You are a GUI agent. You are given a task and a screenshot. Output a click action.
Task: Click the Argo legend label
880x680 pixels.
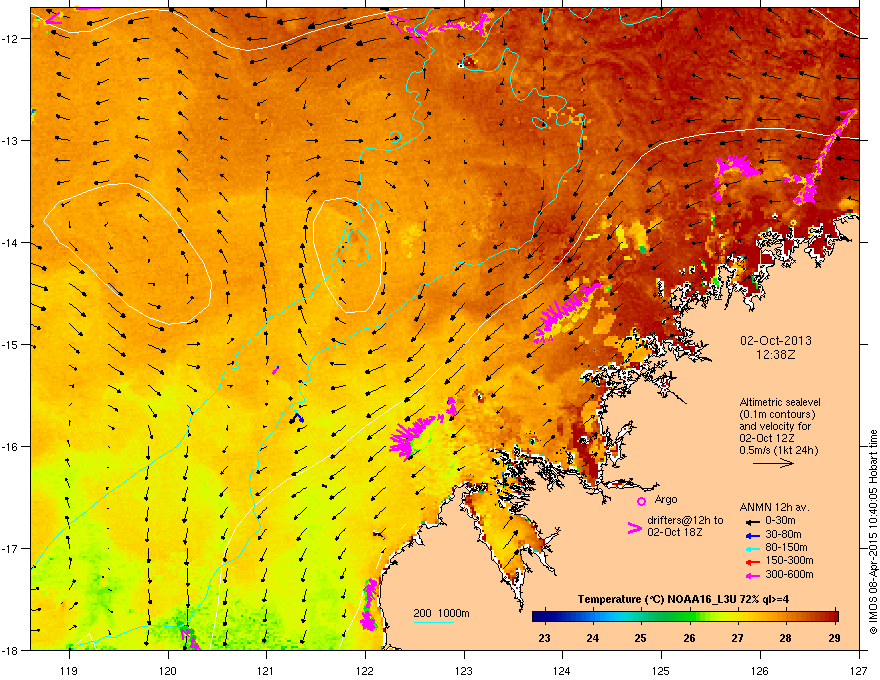[x=666, y=499]
